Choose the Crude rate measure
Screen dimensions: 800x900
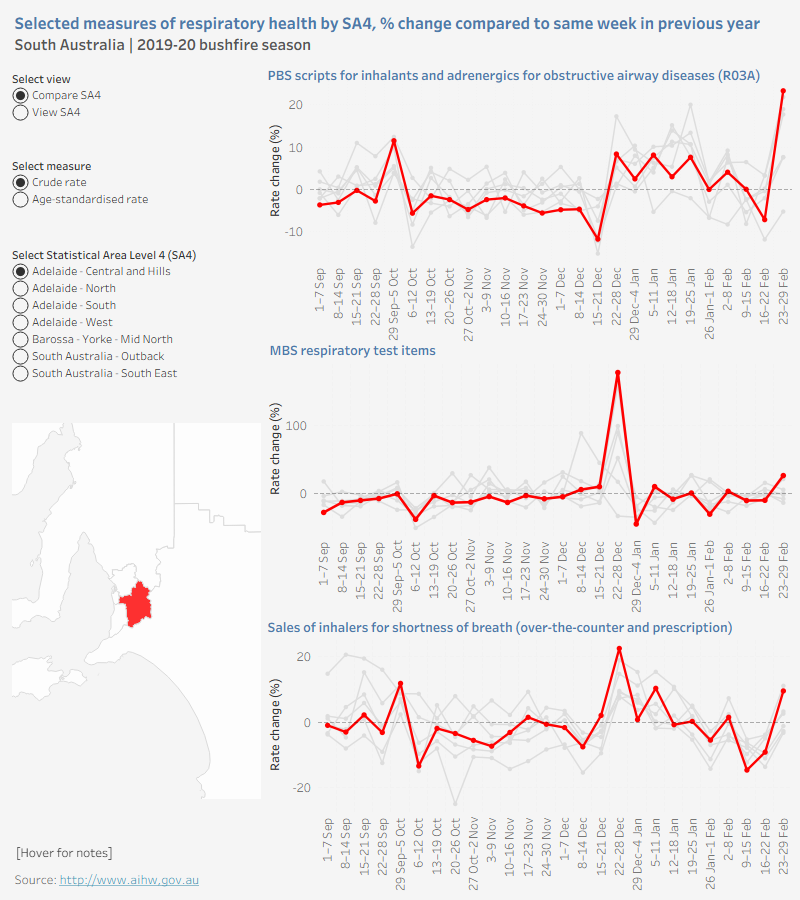tap(49, 183)
